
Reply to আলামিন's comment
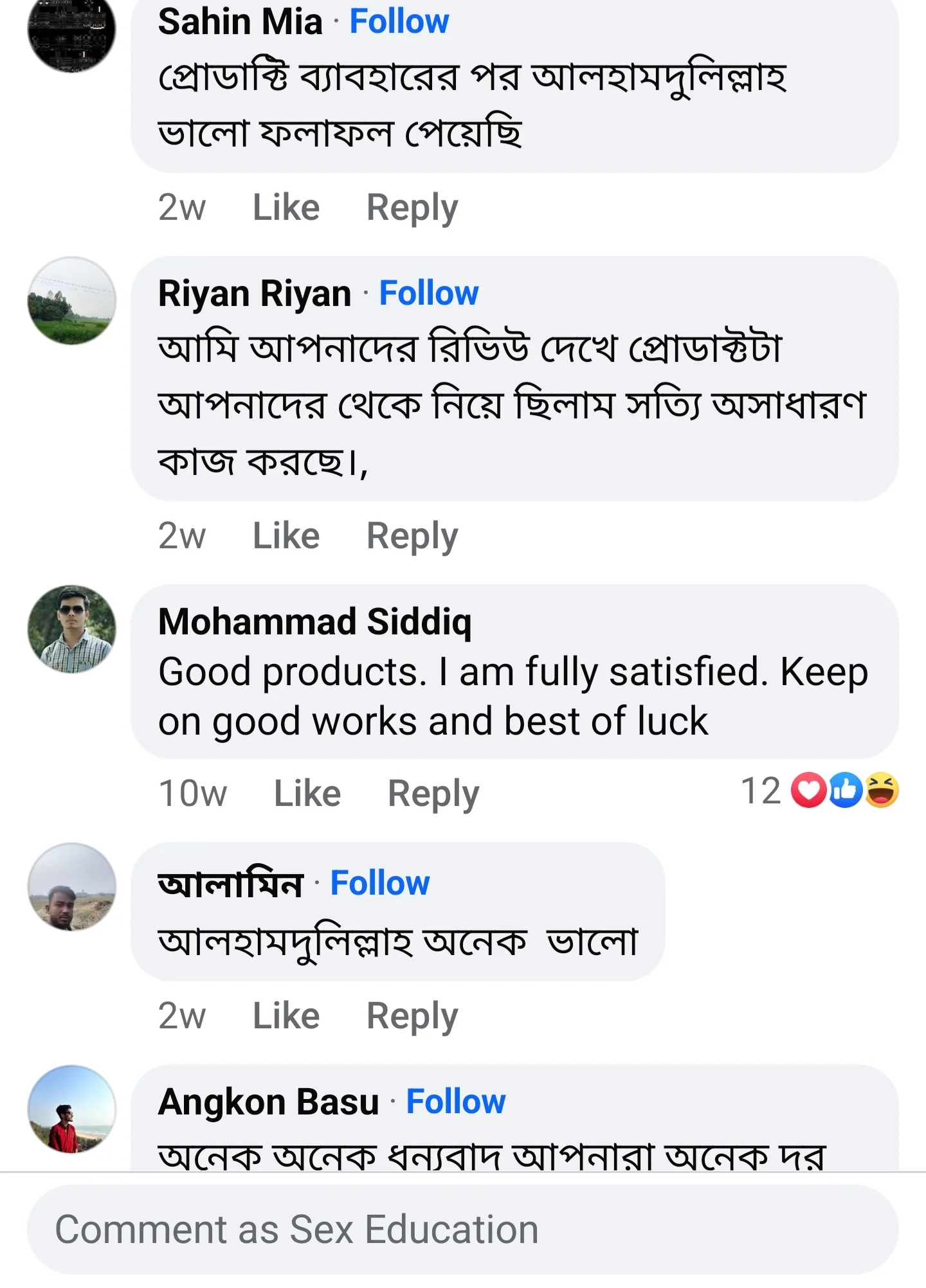click(x=412, y=1014)
